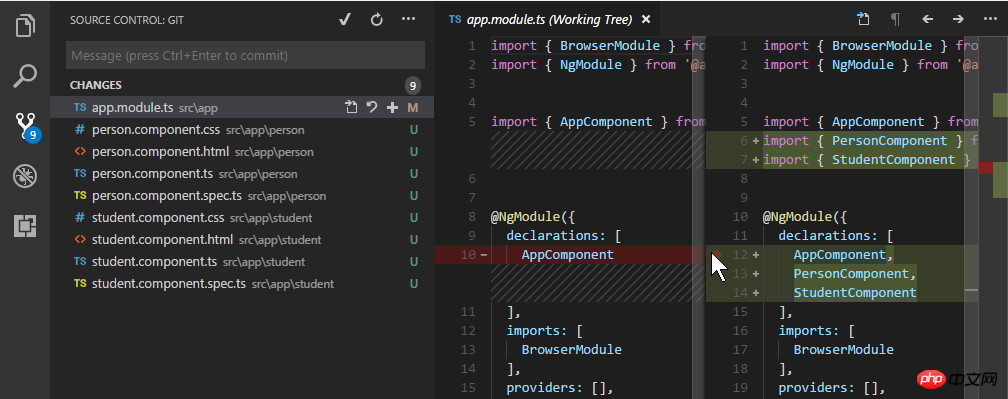
Task: Open the Debug view icon
Action: tap(25, 175)
